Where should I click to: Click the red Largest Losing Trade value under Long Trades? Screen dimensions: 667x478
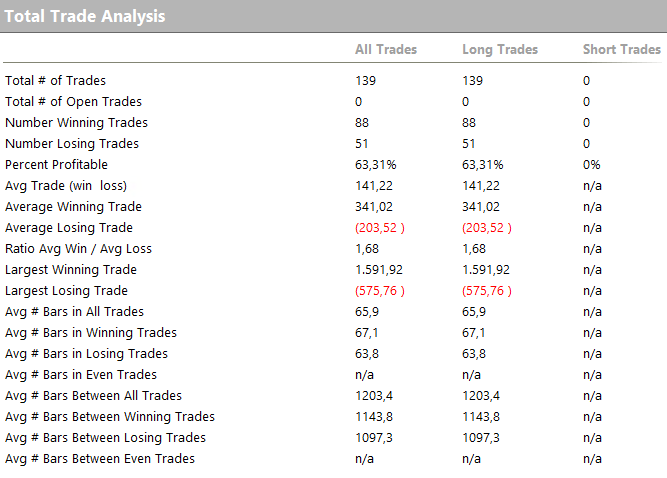coord(487,291)
